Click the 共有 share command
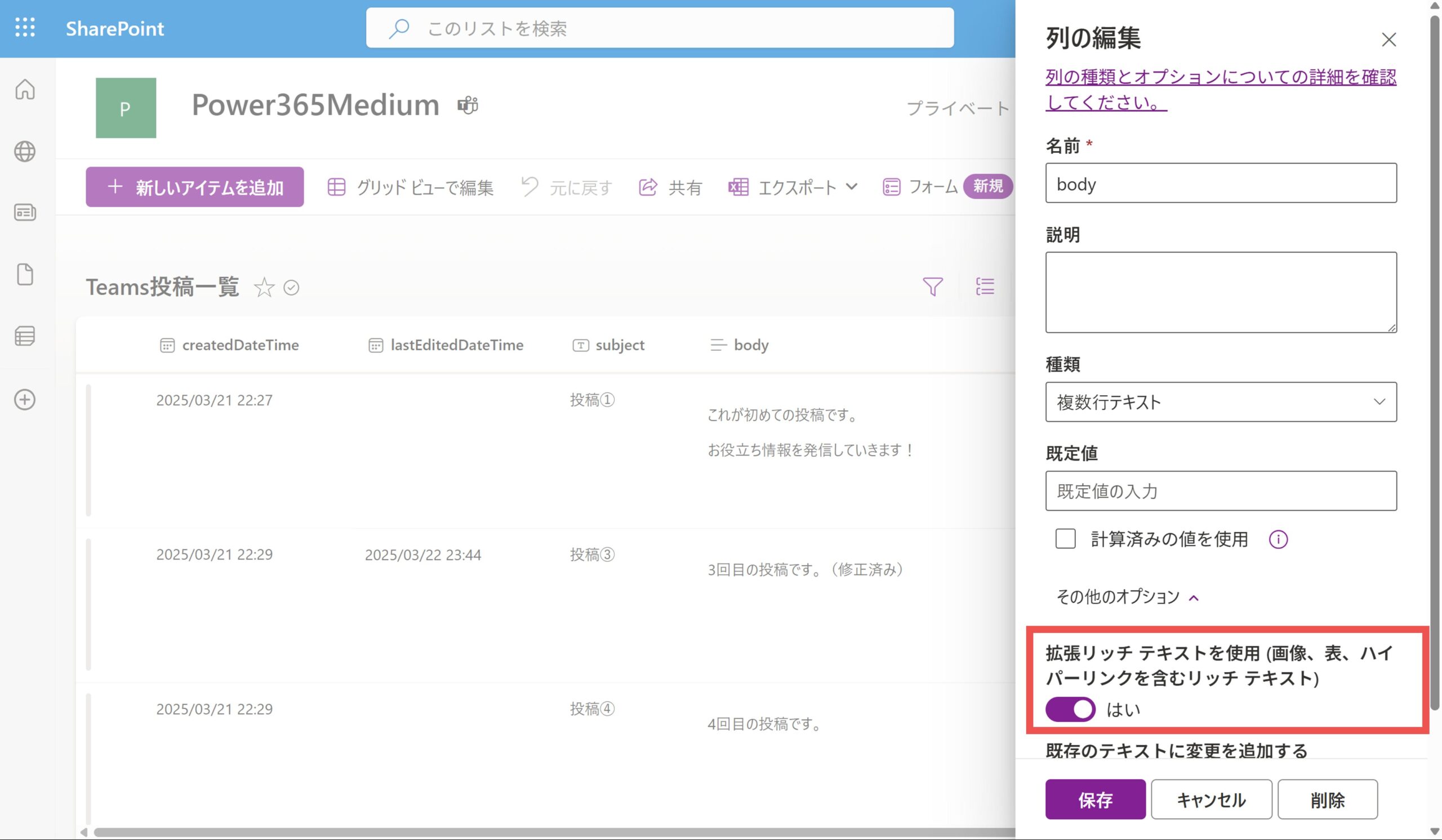Screen dimensions: 1442x840 coord(670,187)
